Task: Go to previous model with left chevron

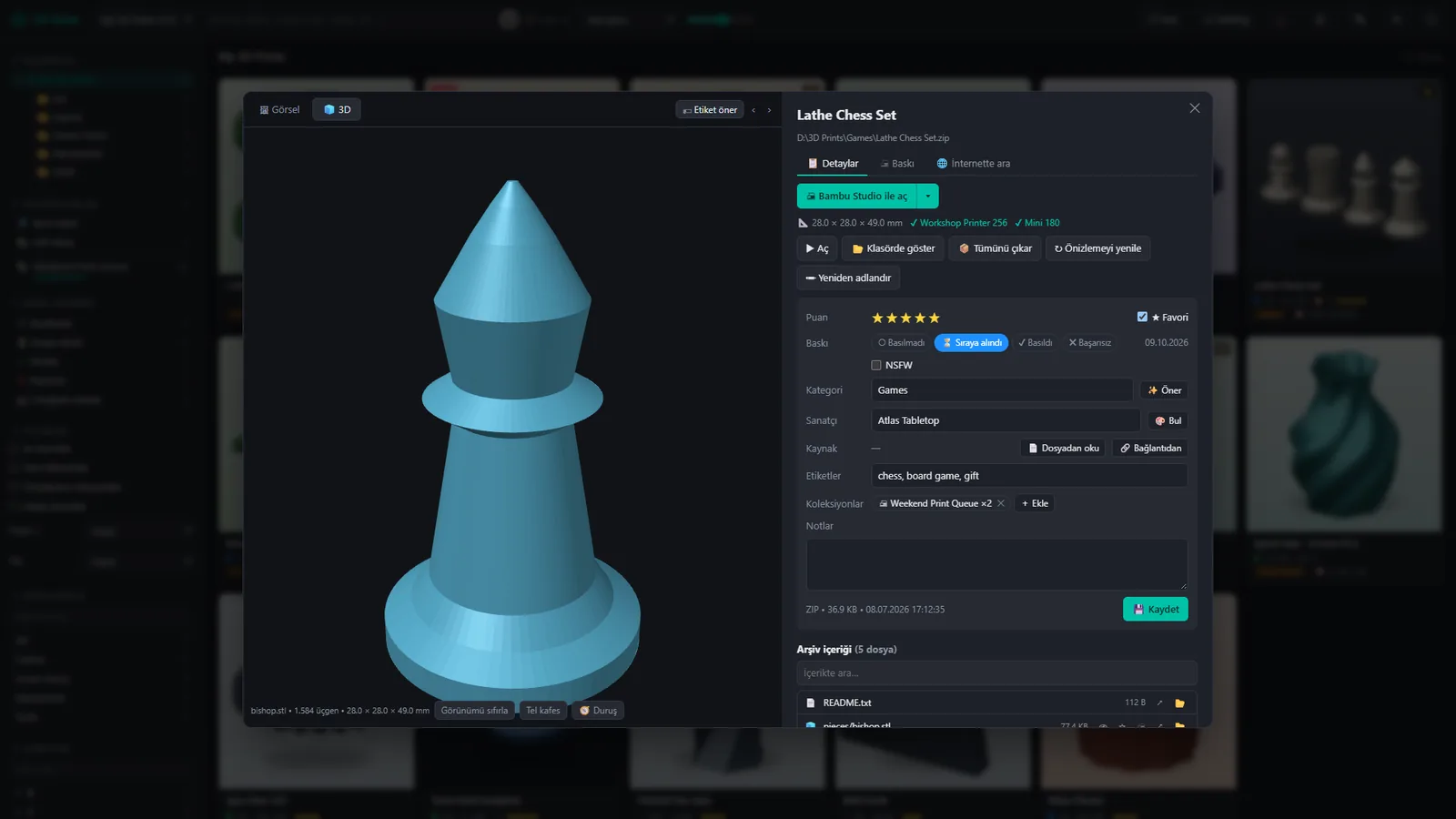Action: 753,110
